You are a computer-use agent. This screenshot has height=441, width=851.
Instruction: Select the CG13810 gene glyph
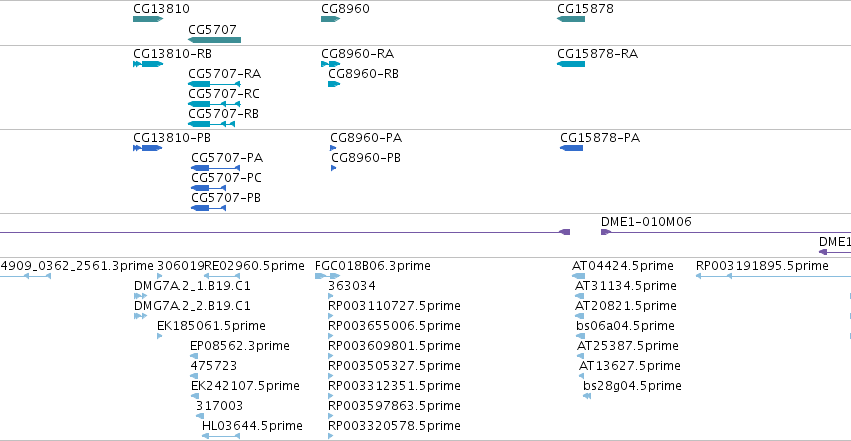point(148,19)
